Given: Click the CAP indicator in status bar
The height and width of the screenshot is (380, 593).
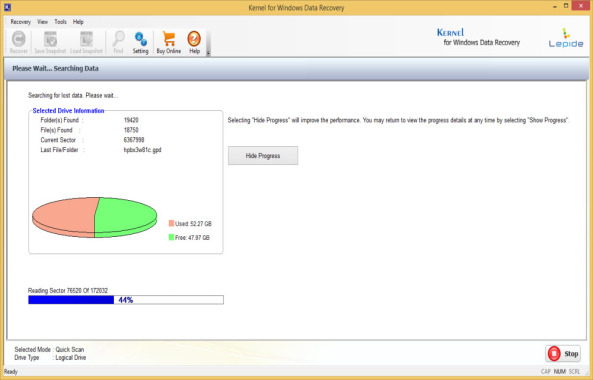Looking at the screenshot, I should pos(546,372).
